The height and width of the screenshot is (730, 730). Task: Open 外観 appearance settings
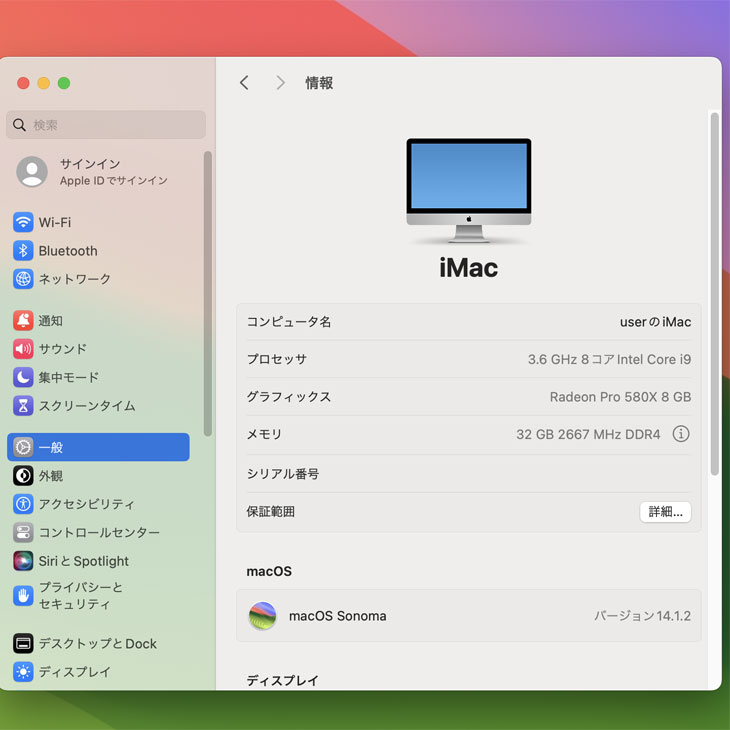[50, 476]
